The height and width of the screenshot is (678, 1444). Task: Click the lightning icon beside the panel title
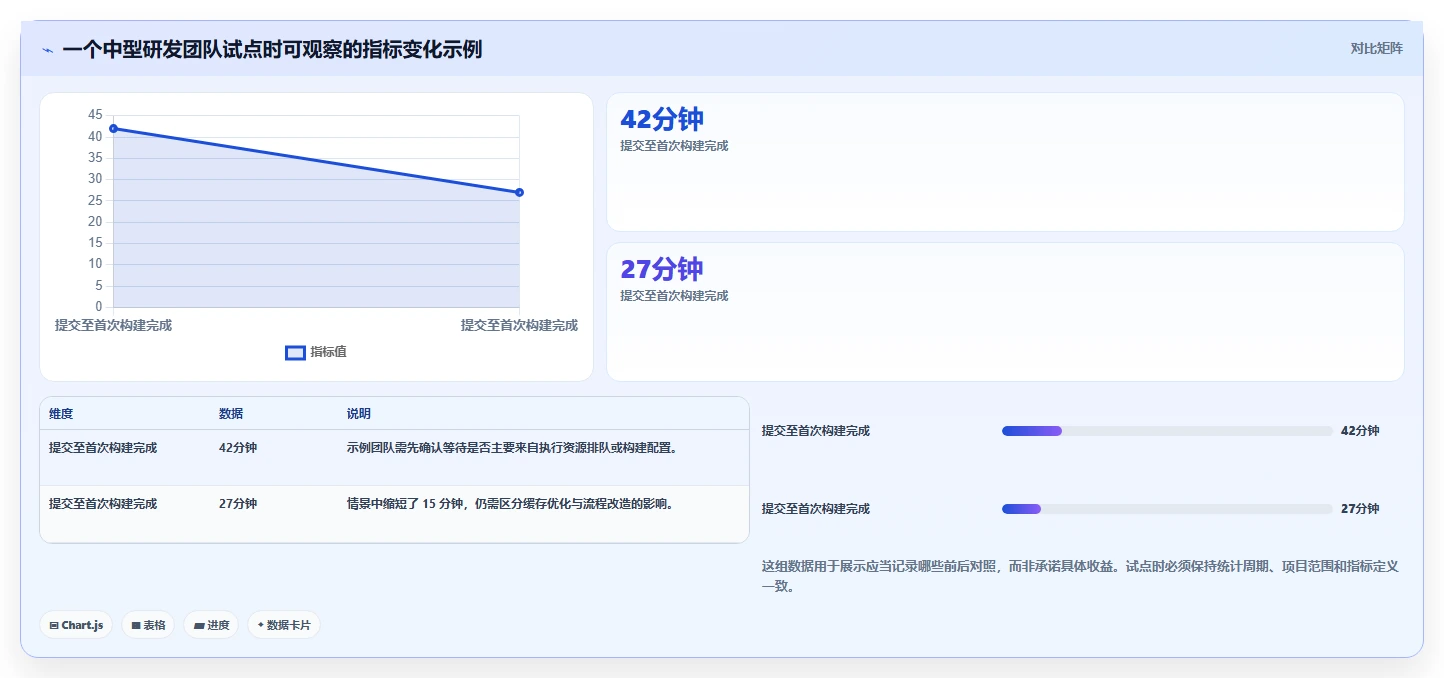tap(47, 49)
